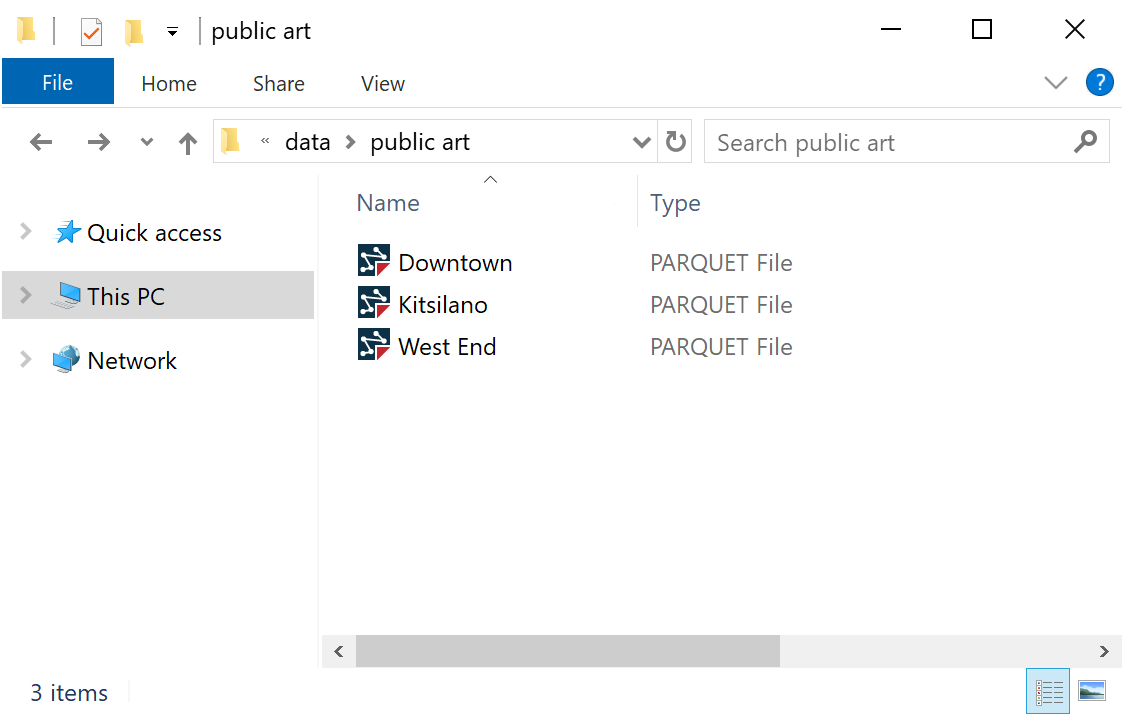Screen dimensions: 1124x716
Task: Open the Downtown parquet file
Action: 455,261
